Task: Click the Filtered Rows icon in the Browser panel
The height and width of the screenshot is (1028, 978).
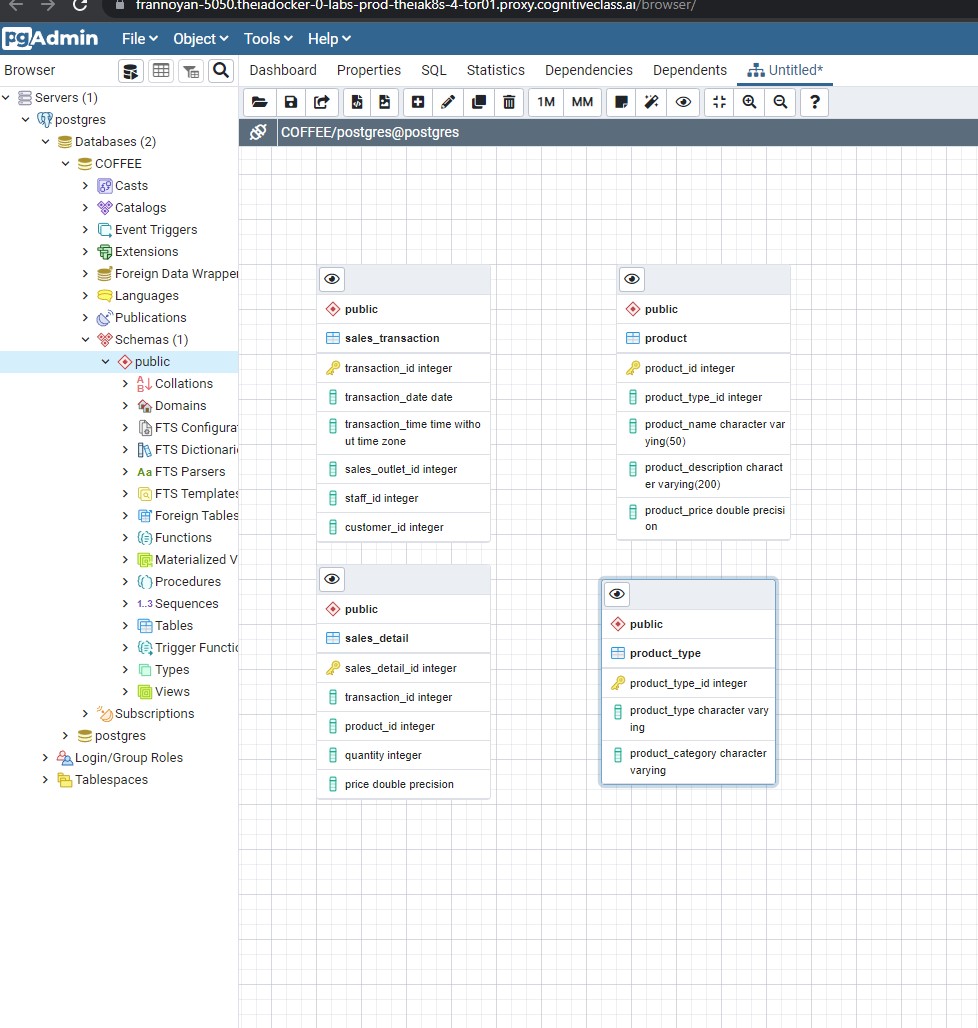Action: tap(191, 71)
